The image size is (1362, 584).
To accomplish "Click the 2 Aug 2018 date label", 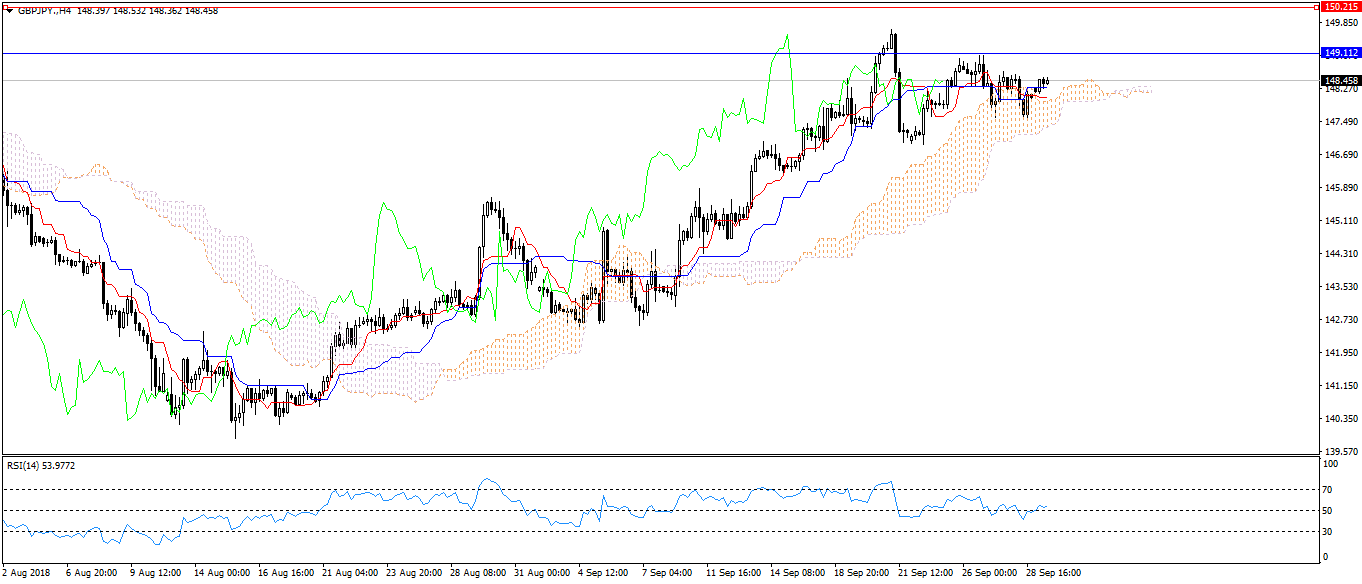I will click(25, 574).
